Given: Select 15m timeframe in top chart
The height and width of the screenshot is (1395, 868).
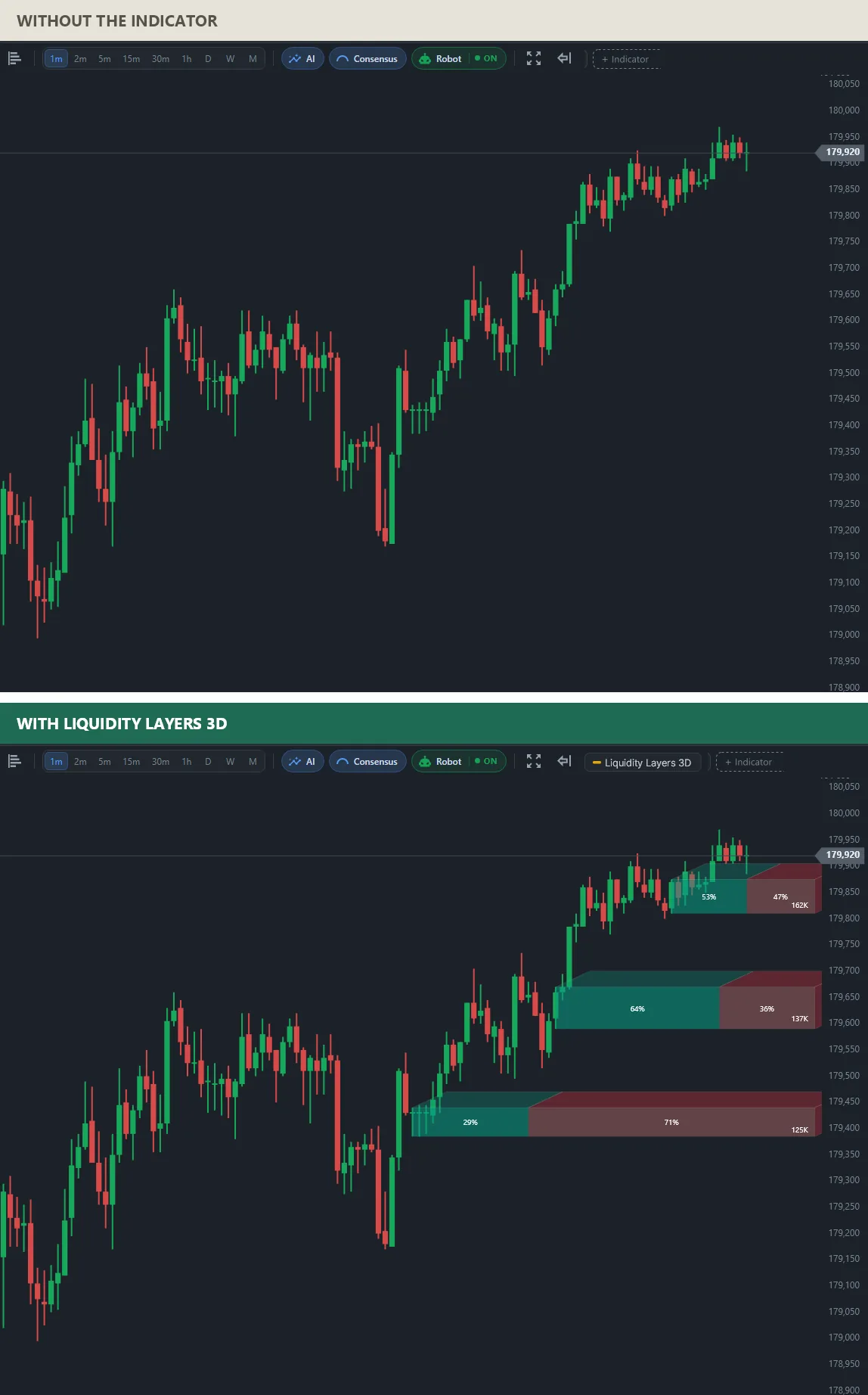Looking at the screenshot, I should coord(132,58).
